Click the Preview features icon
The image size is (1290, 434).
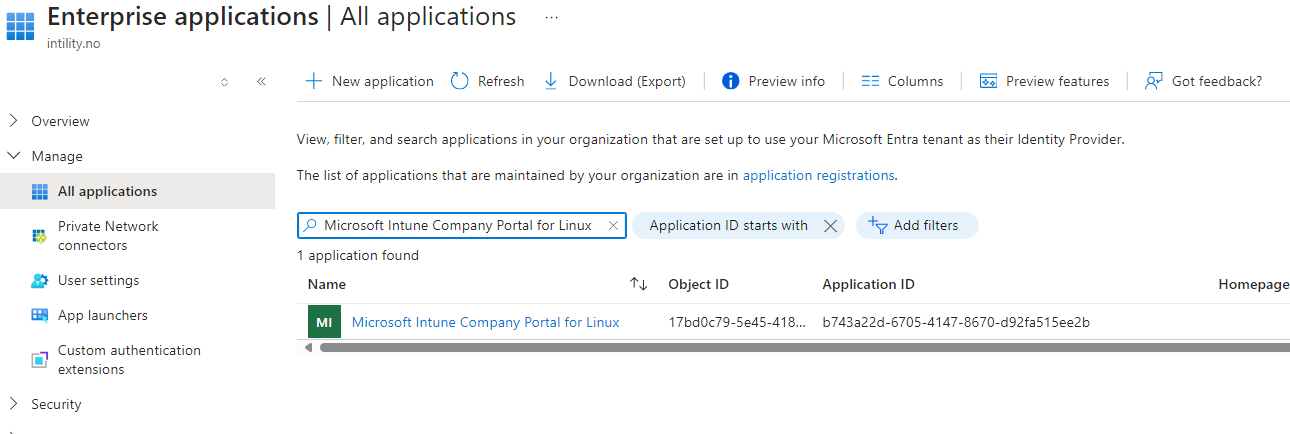coord(989,81)
